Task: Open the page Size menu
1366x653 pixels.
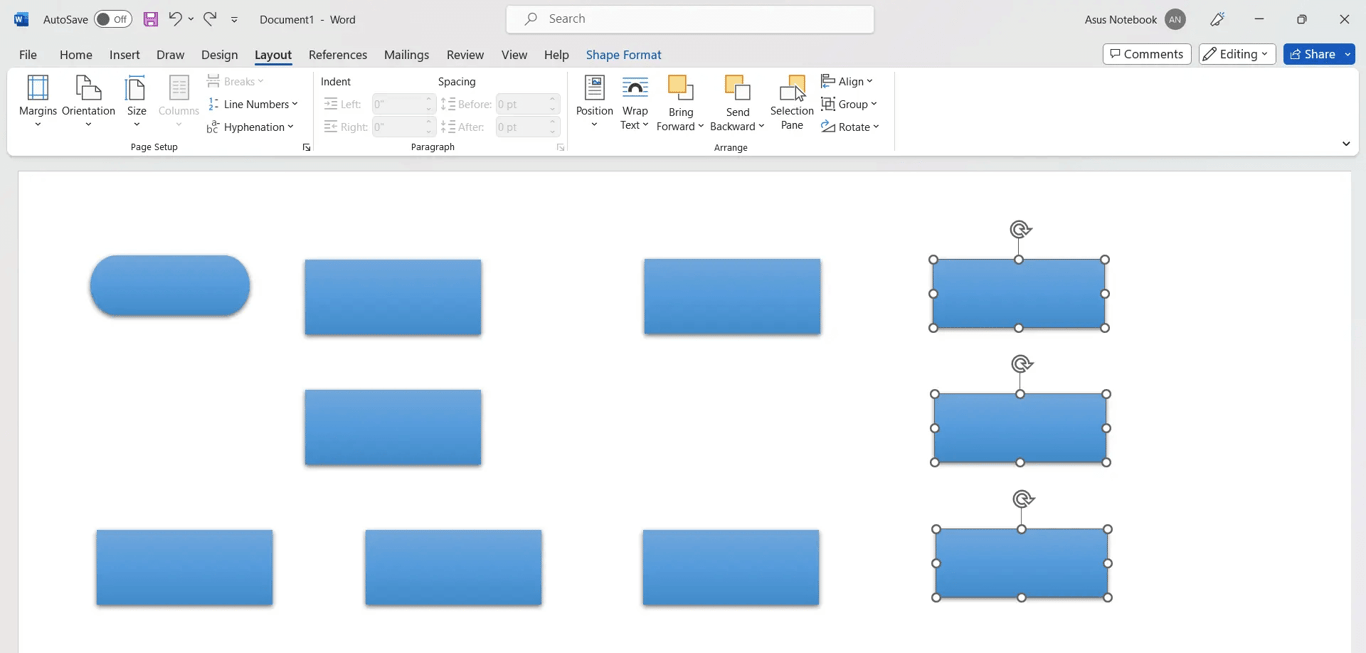Action: click(x=137, y=101)
